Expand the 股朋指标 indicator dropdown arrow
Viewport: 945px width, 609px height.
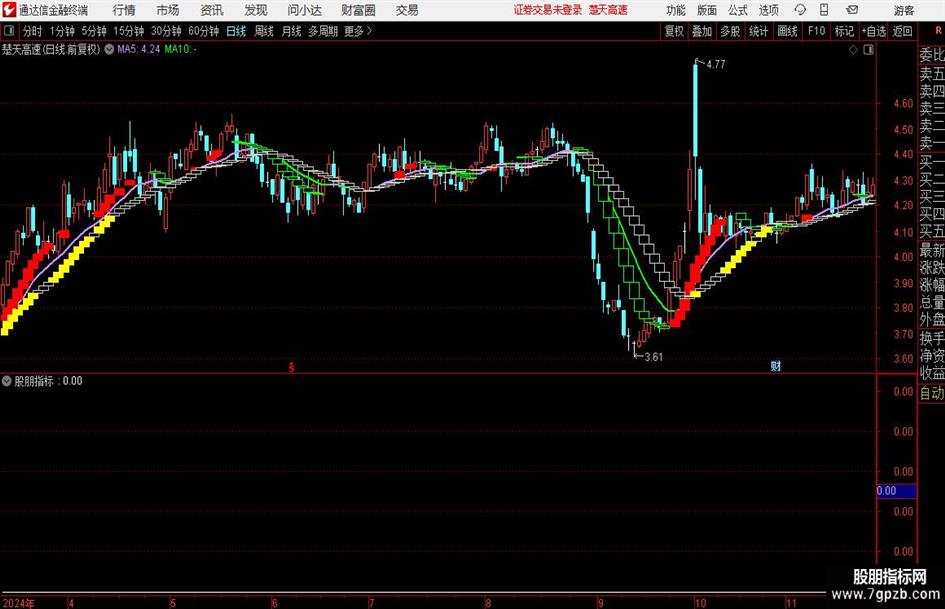point(7,381)
